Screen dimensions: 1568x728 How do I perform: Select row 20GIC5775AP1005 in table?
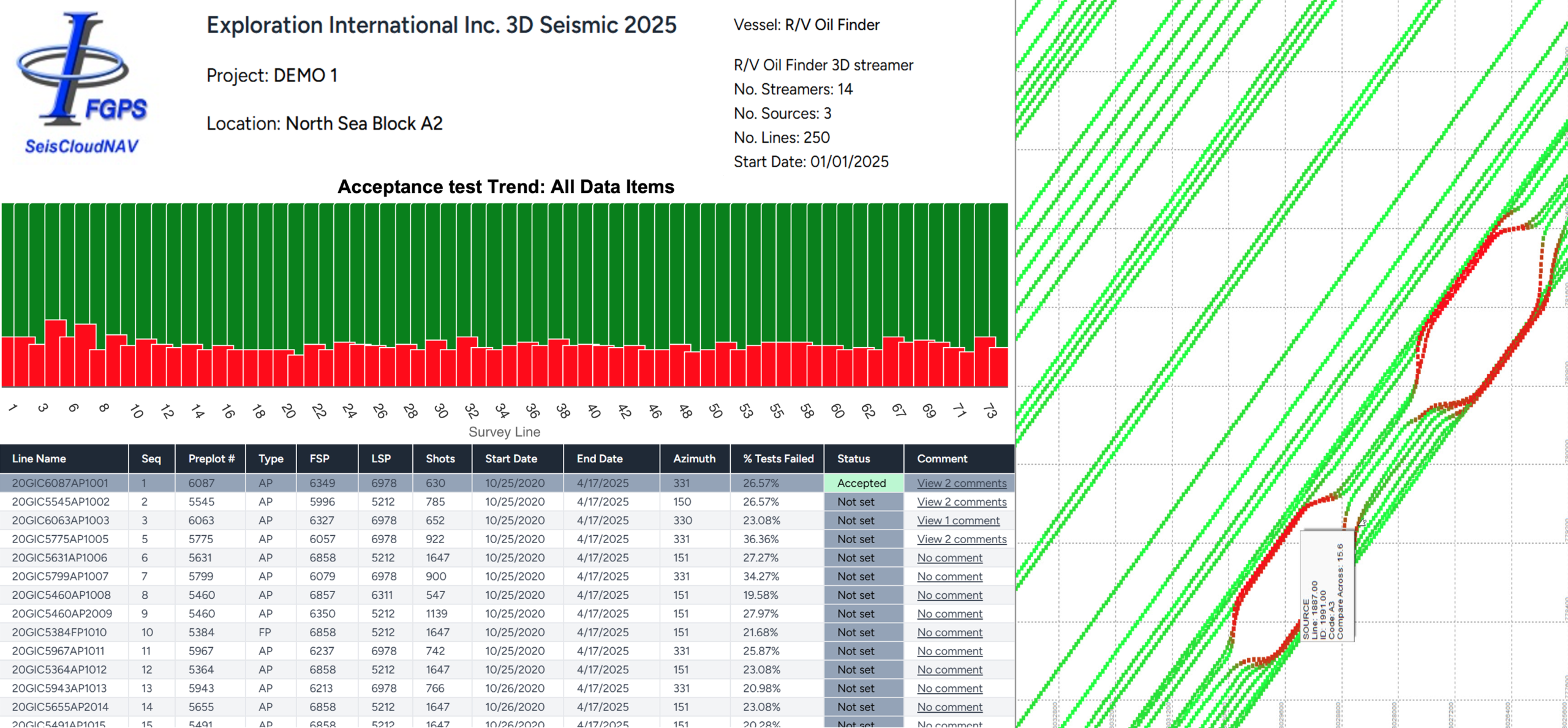(x=60, y=539)
